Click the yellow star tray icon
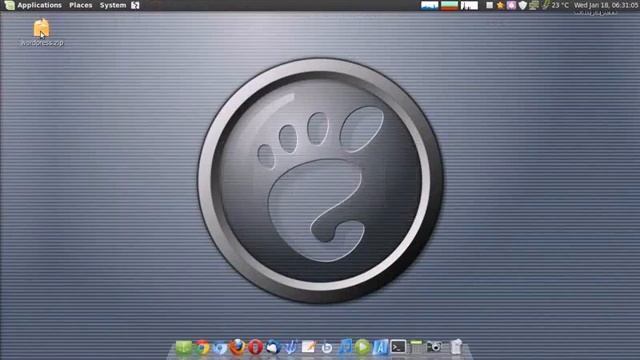 click(500, 5)
